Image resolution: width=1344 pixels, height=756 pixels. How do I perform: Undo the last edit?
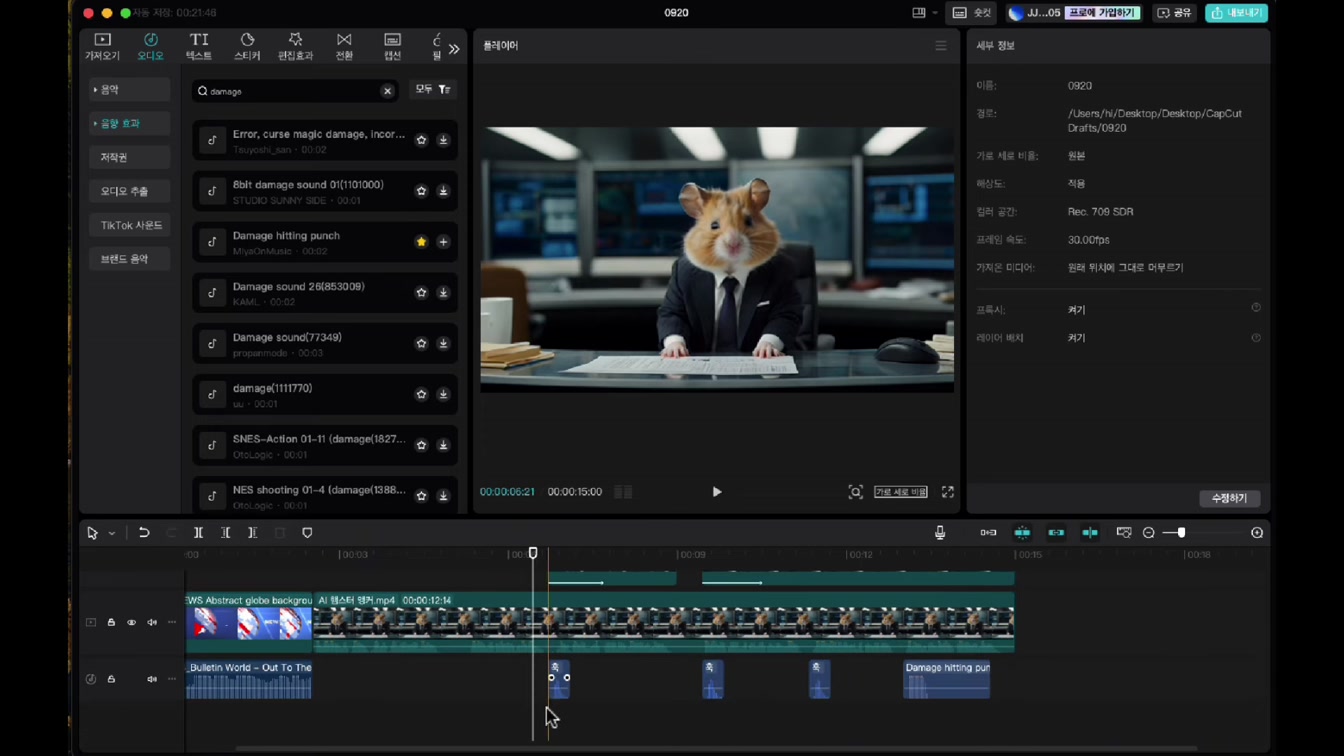click(x=144, y=533)
